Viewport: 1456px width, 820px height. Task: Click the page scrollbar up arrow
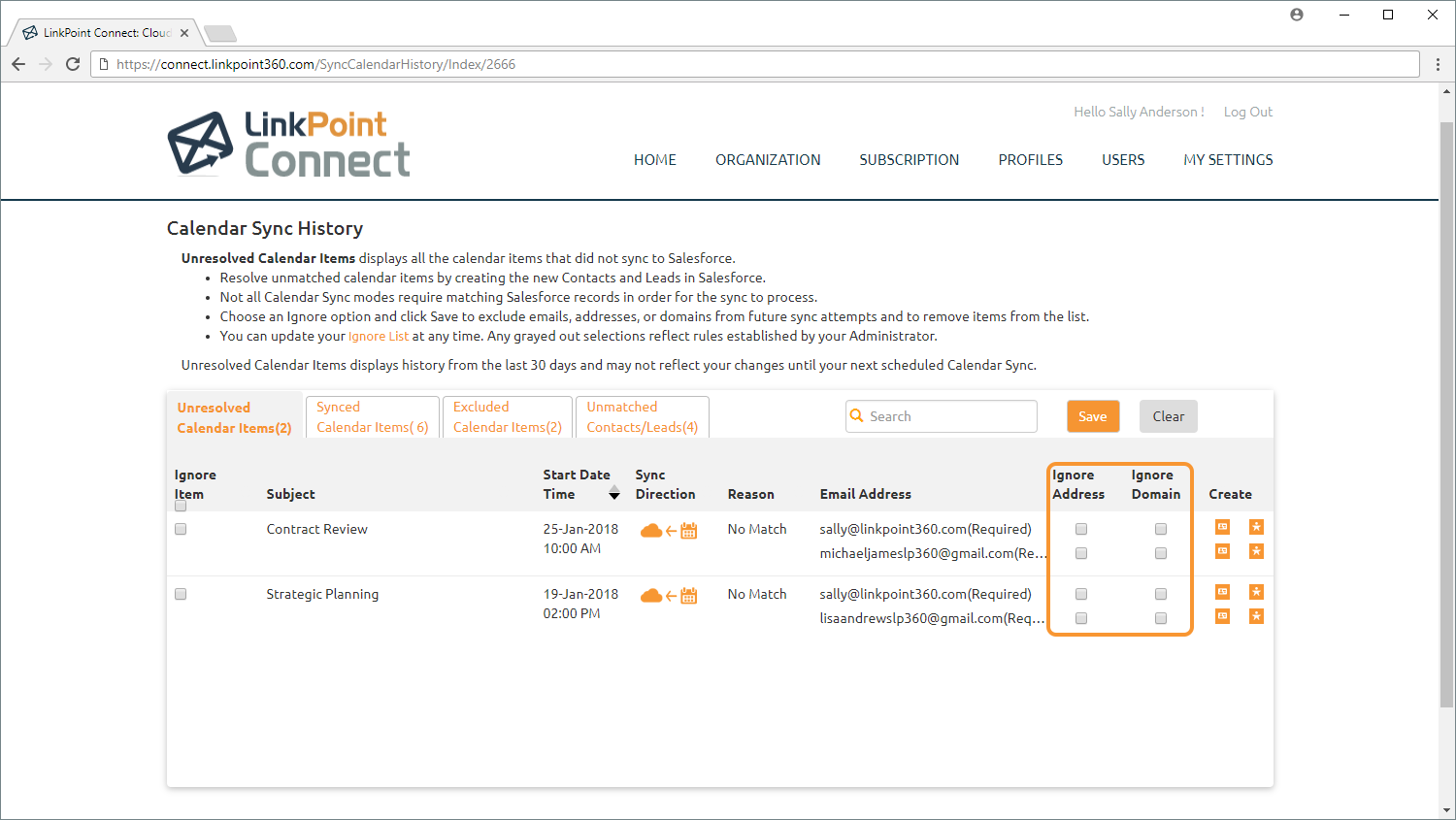tap(1446, 92)
